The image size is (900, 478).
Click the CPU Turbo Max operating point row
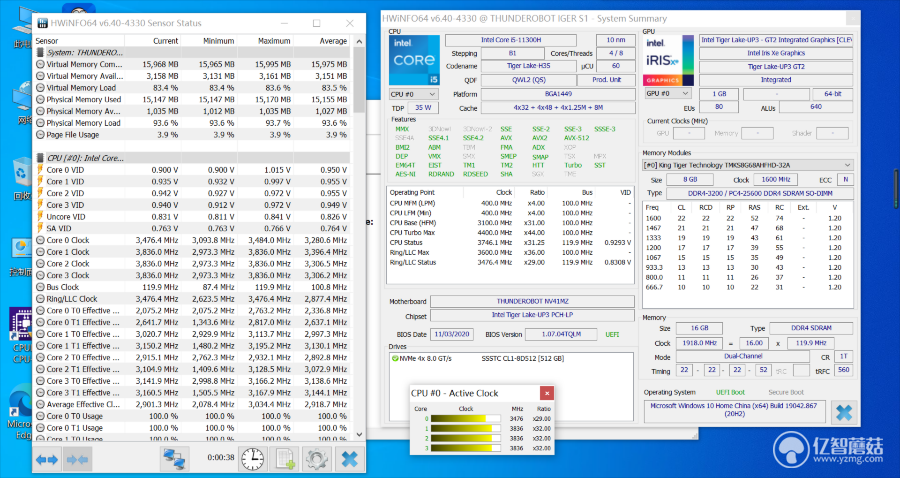[x=511, y=232]
